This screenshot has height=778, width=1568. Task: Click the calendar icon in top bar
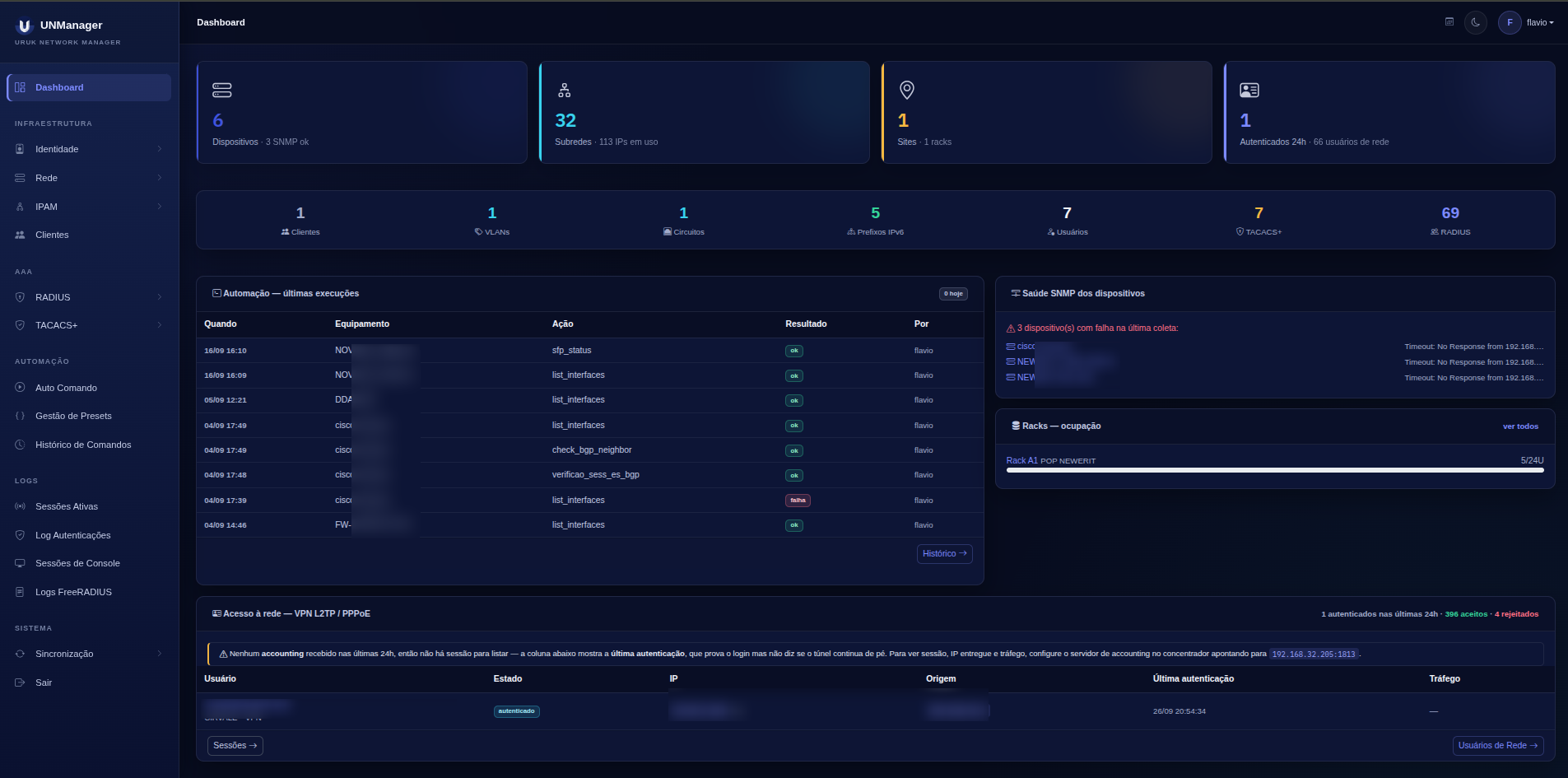(x=1449, y=22)
